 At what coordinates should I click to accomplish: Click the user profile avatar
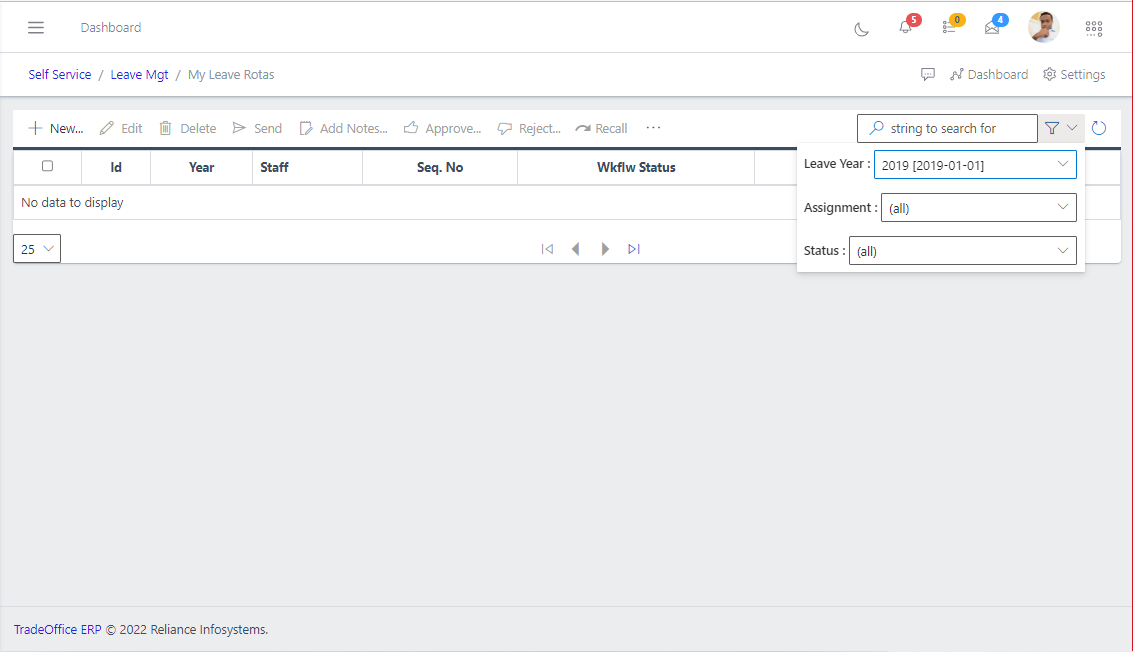click(1043, 27)
